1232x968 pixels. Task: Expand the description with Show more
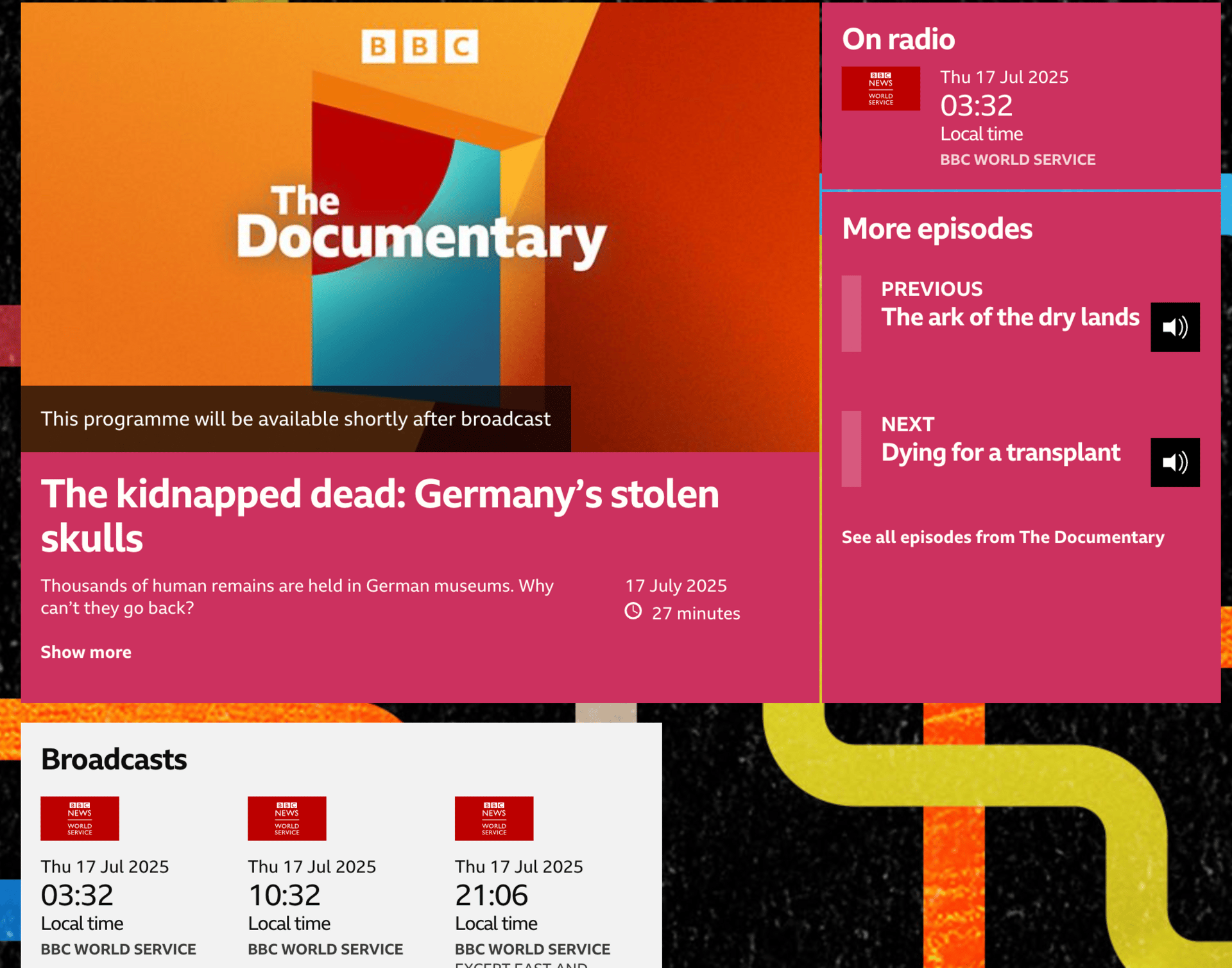(x=86, y=652)
